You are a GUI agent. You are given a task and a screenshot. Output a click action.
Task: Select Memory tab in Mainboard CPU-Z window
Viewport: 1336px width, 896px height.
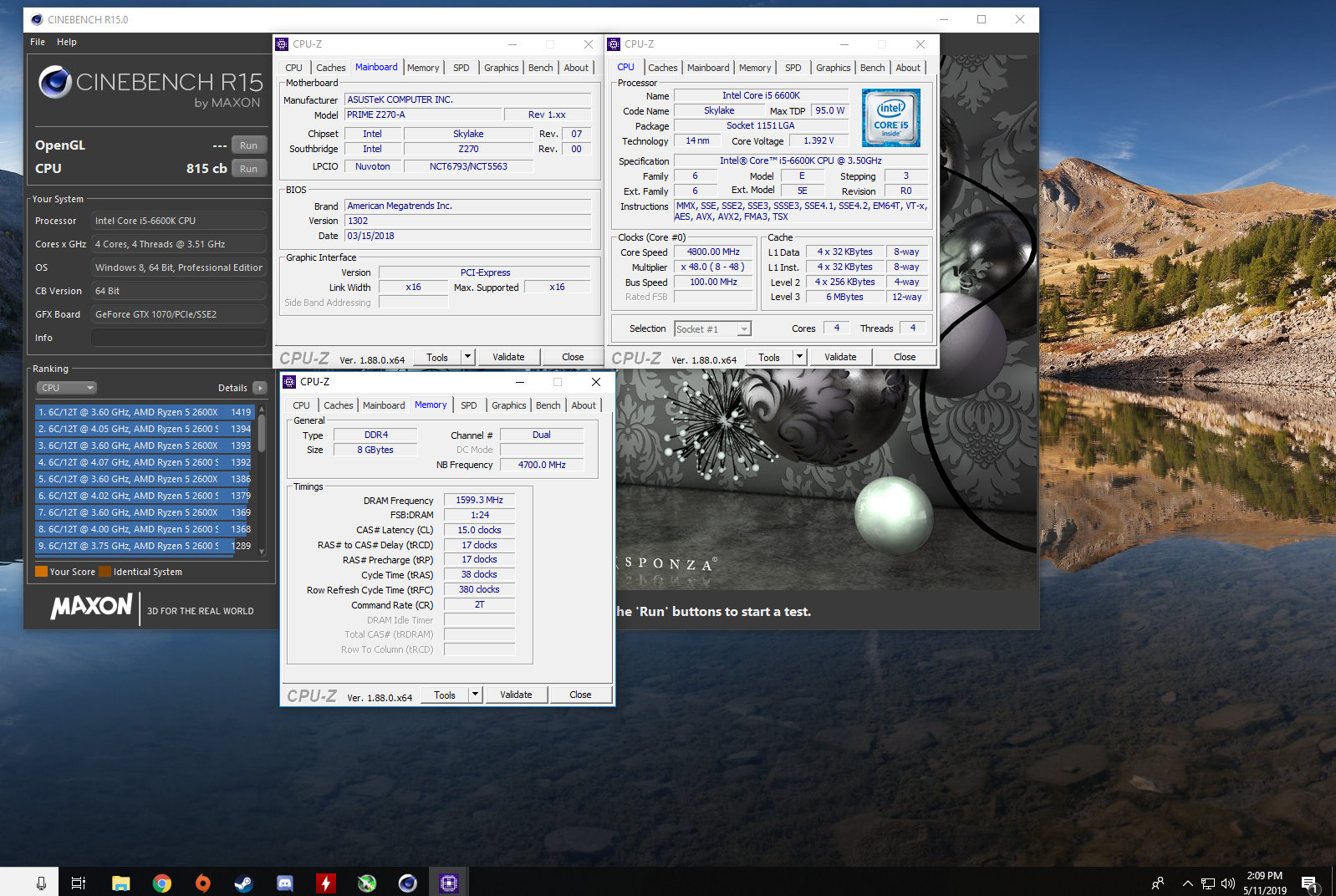point(423,68)
